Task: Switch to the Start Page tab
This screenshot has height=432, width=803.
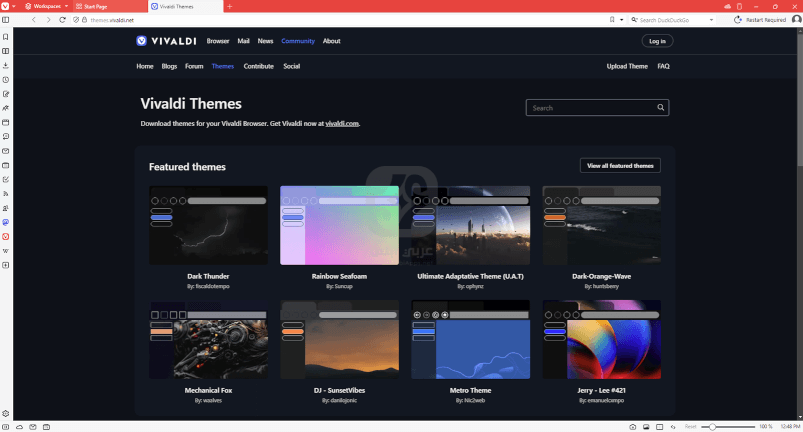Action: pos(110,7)
